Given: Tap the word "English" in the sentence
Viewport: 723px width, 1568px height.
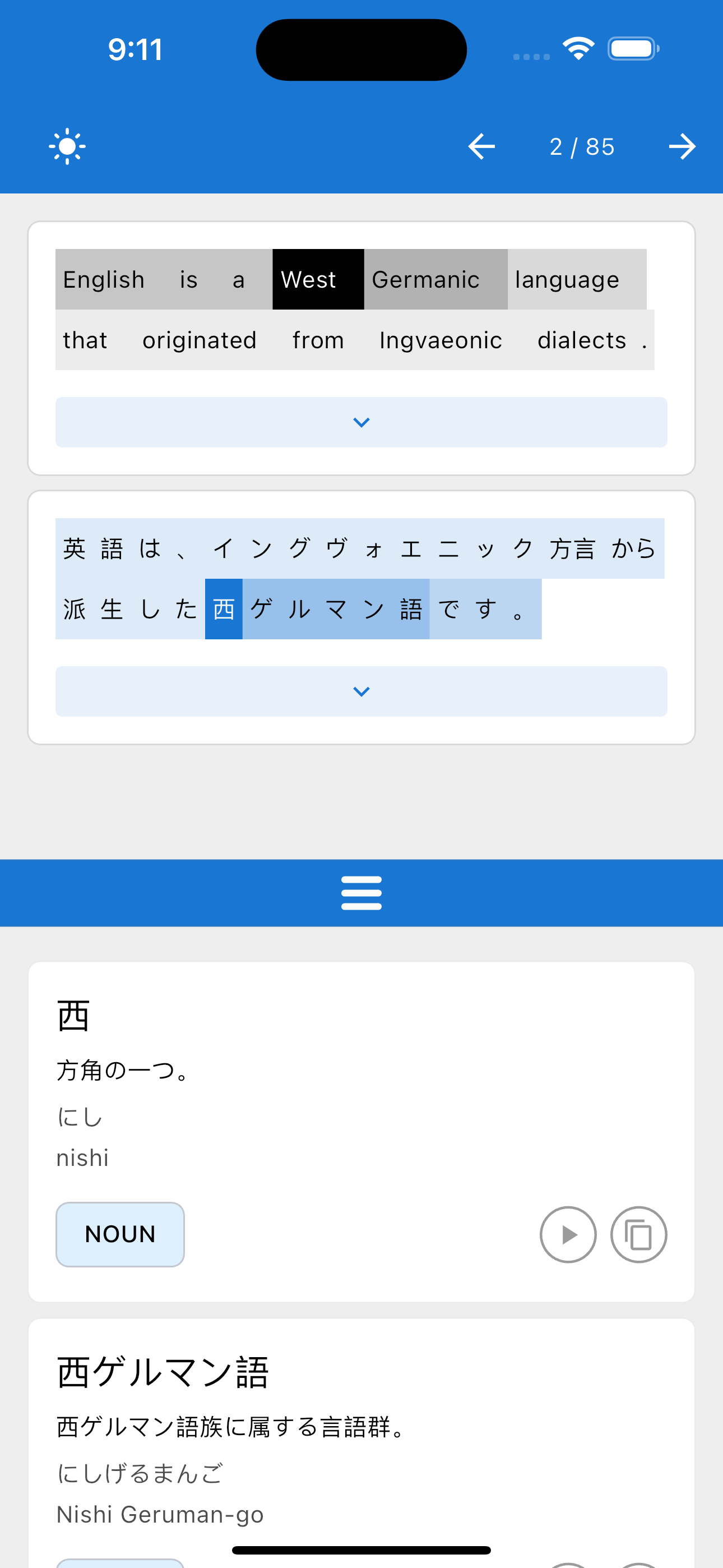Looking at the screenshot, I should (104, 279).
